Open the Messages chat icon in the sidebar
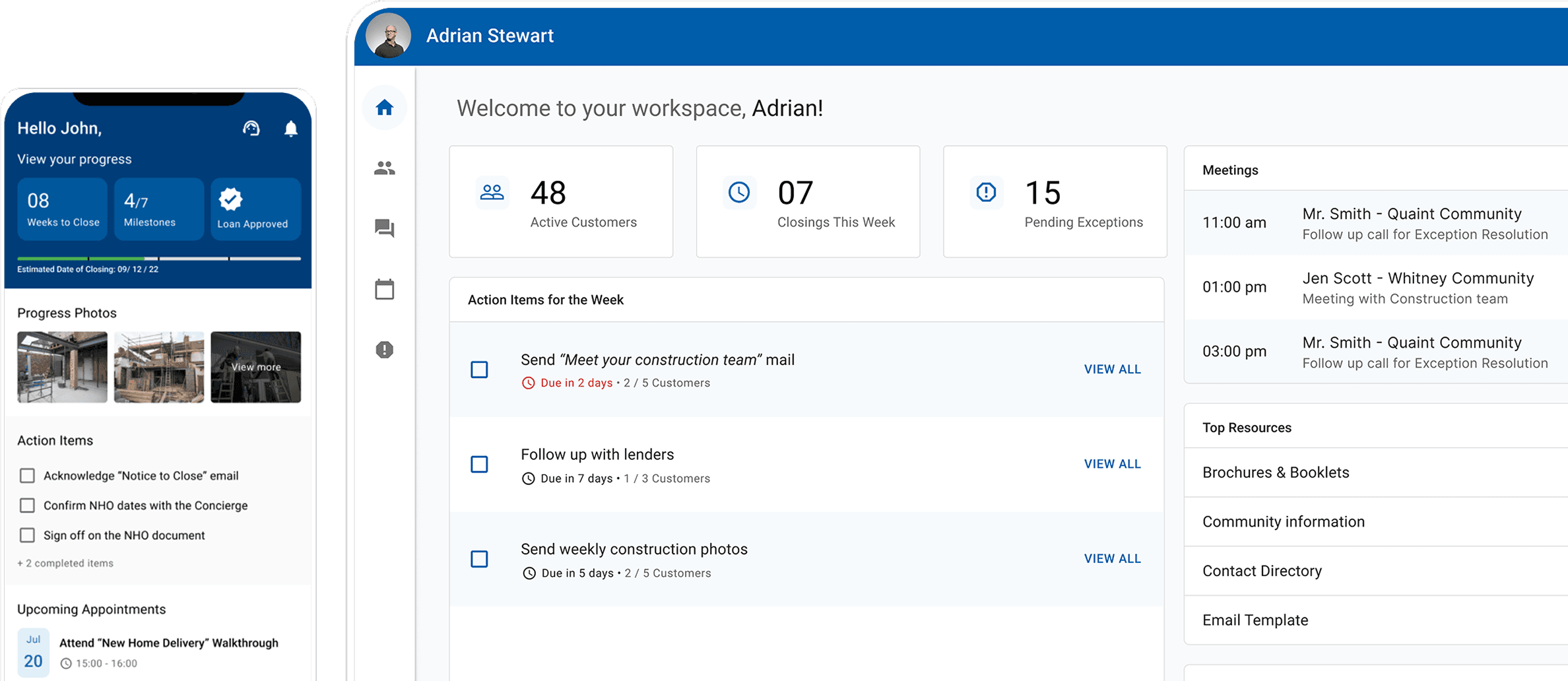 tap(385, 228)
